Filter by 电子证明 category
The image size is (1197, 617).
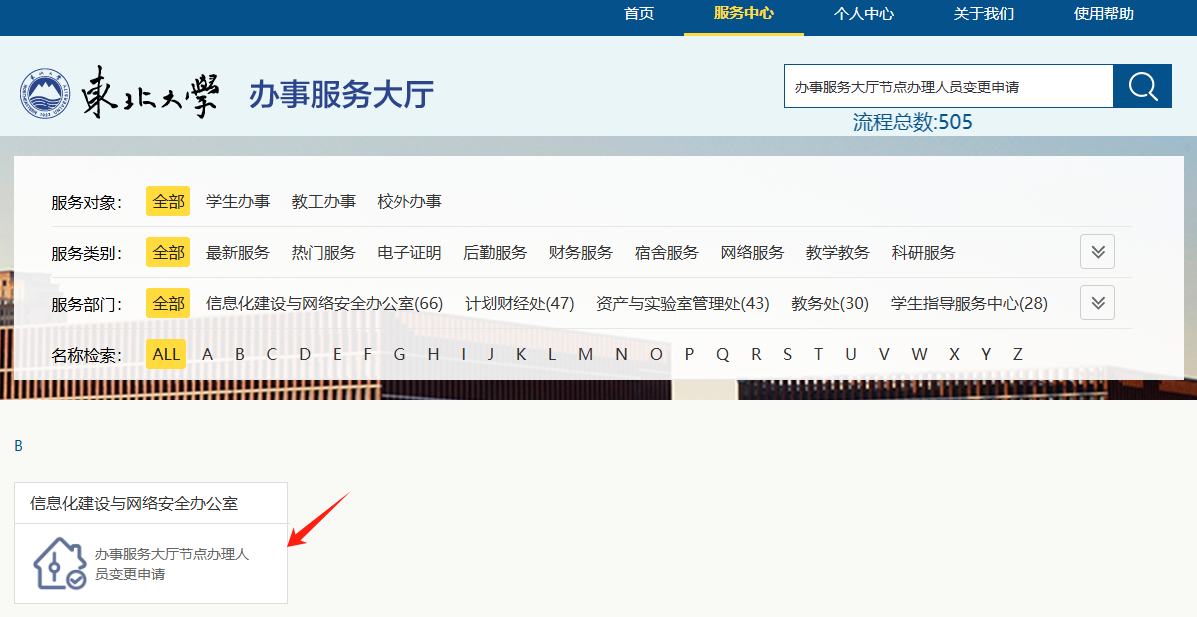click(409, 253)
